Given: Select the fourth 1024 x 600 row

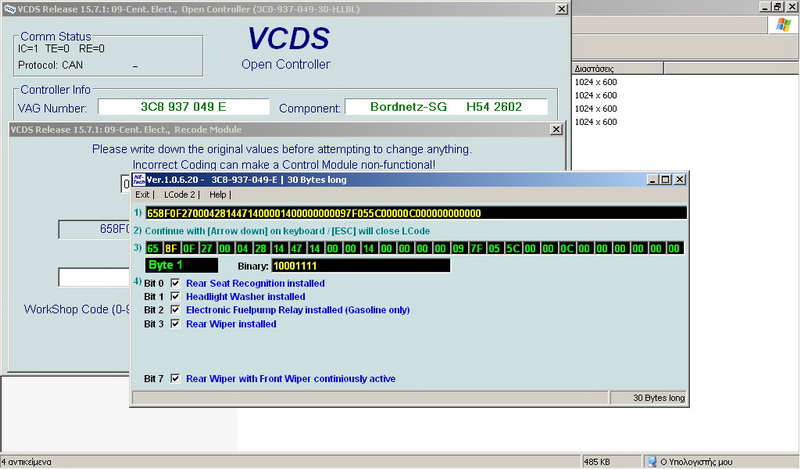Looking at the screenshot, I should [x=596, y=122].
